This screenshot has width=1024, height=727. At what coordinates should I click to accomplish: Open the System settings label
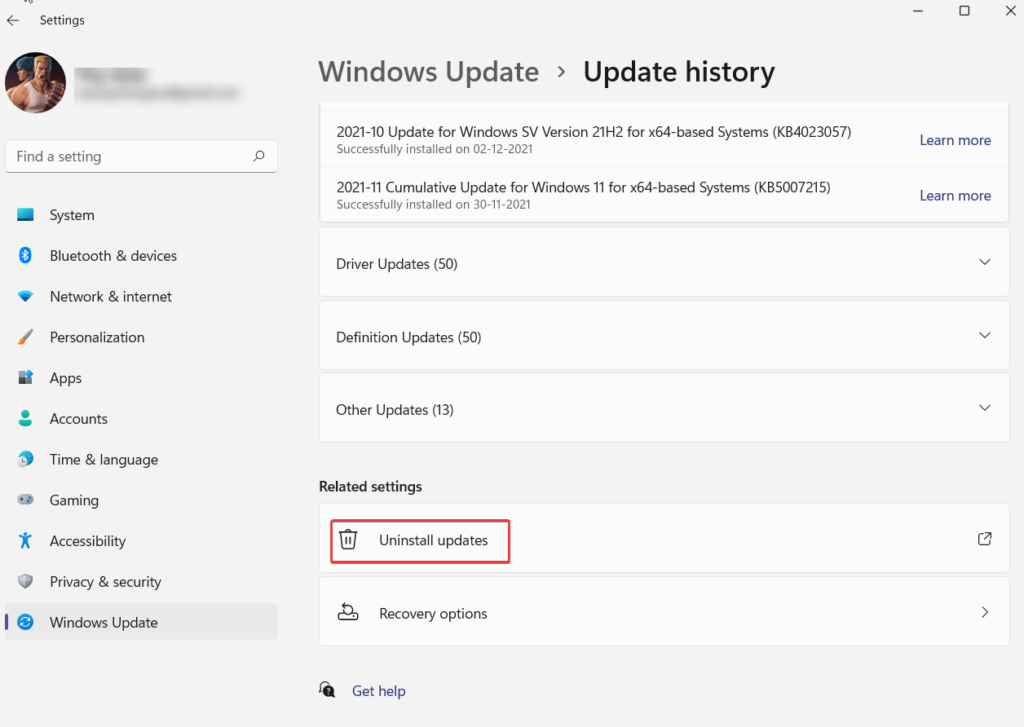pos(72,215)
